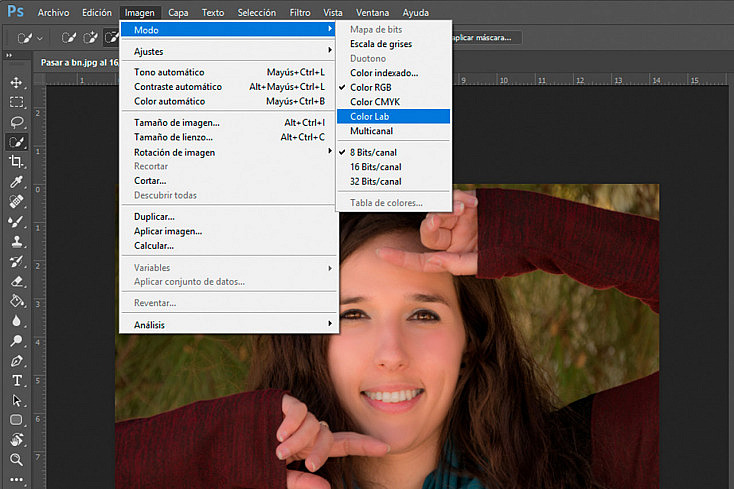
Task: Choose Duplicar from Imagen menu
Action: [x=228, y=217]
